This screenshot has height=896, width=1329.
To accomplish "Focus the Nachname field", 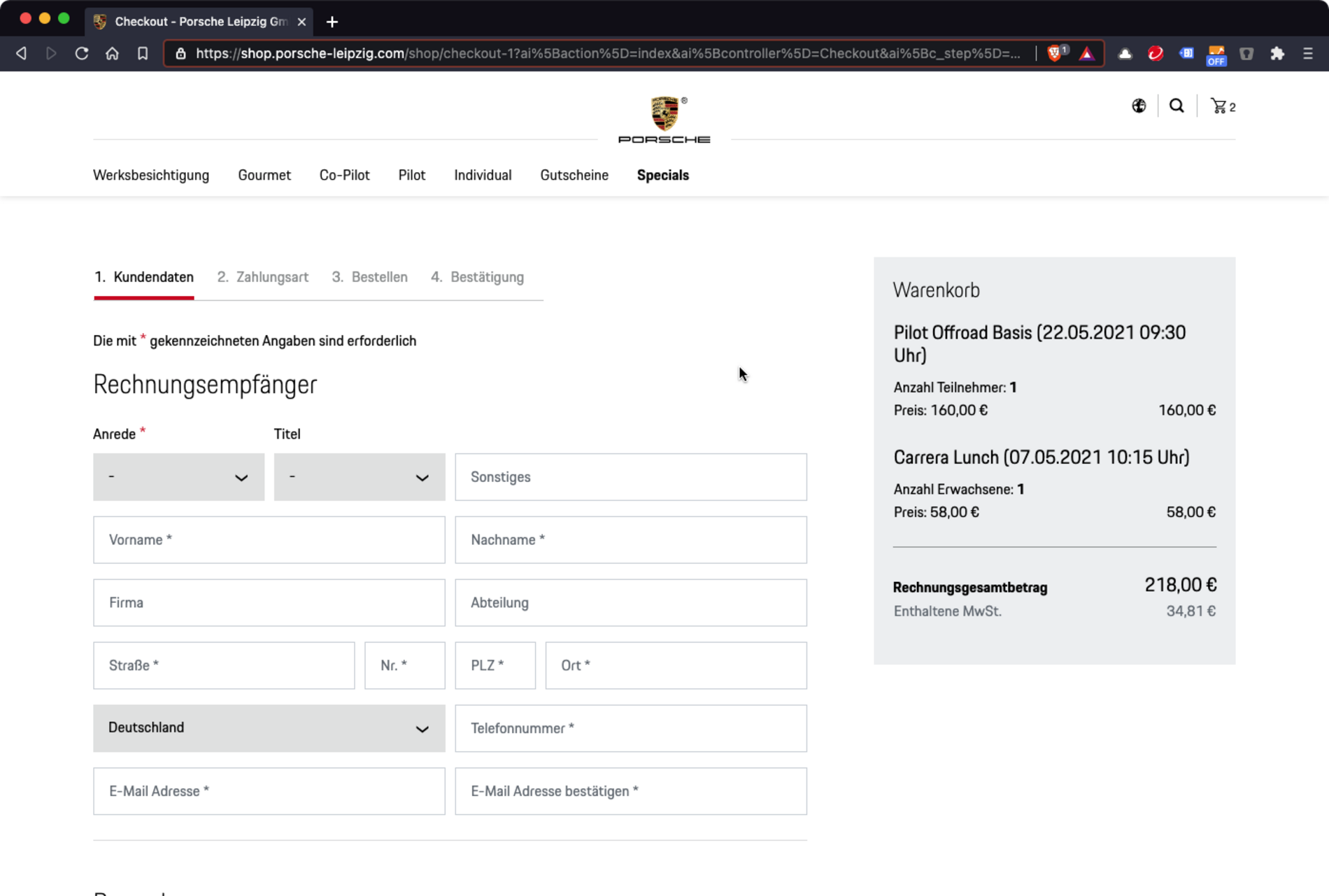I will (631, 540).
